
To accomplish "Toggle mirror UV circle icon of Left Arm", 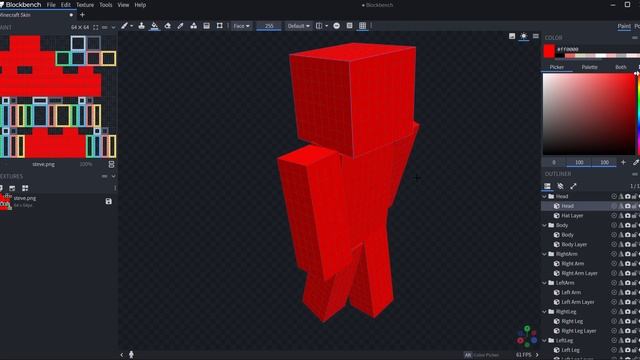I will (614, 292).
